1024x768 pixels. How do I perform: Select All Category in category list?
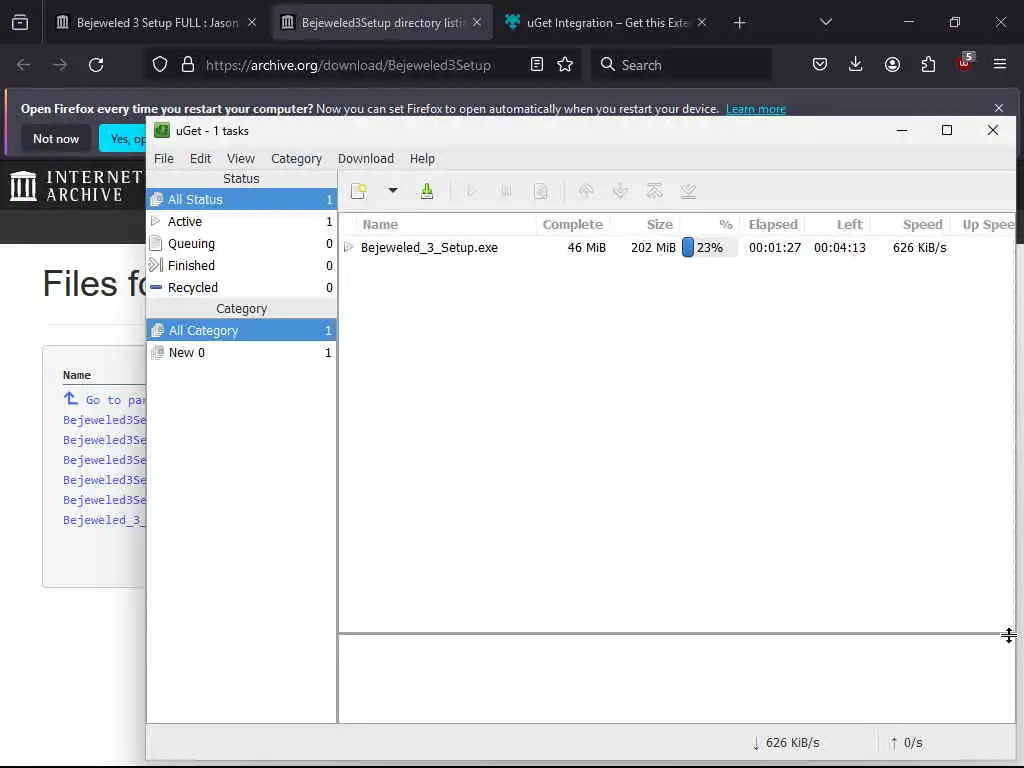pyautogui.click(x=242, y=330)
